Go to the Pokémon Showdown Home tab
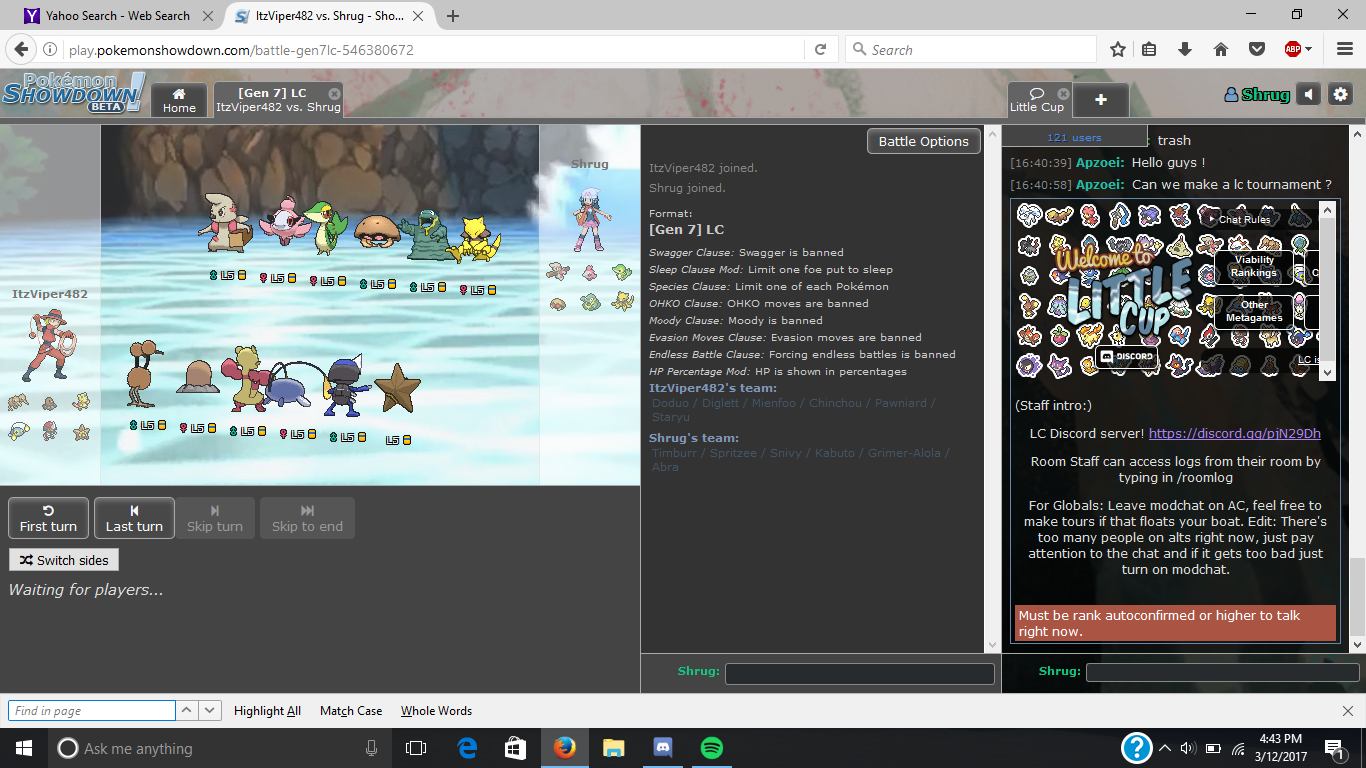 (x=179, y=100)
